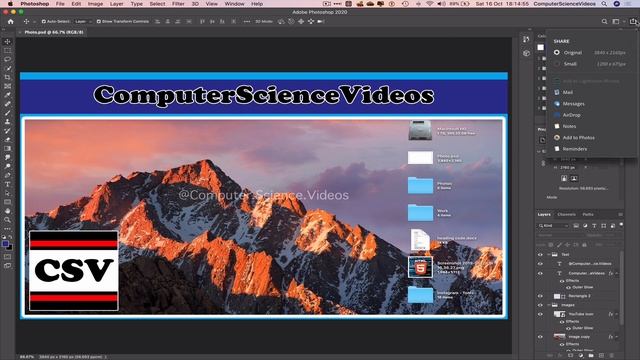640x360 pixels.
Task: Open the Layer menu
Action: click(116, 4)
